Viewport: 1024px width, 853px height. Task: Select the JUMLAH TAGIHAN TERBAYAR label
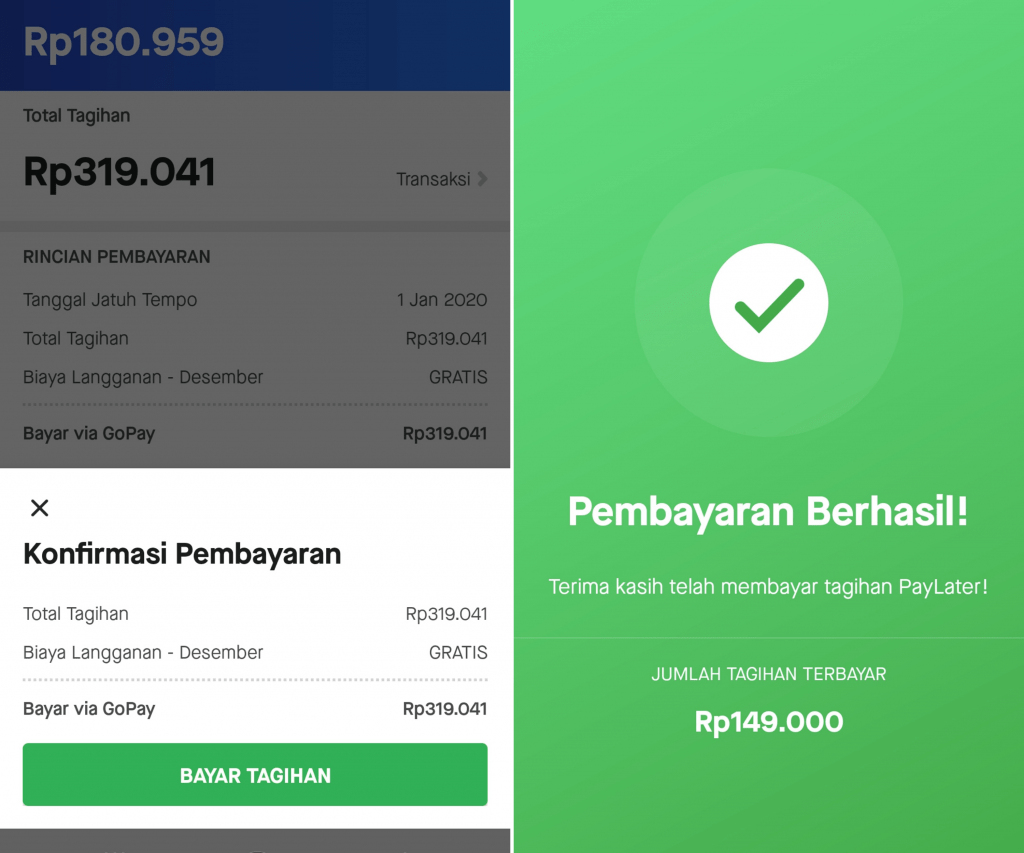[768, 674]
